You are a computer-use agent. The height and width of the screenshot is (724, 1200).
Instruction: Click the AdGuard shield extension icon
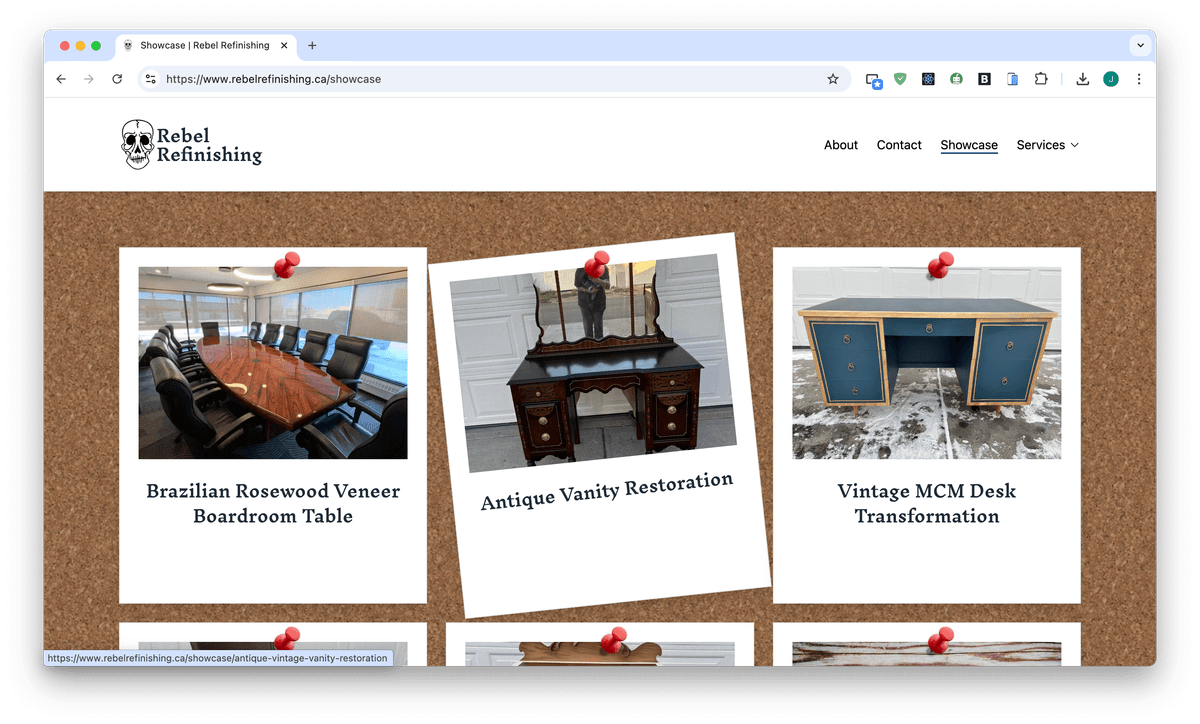tap(900, 79)
